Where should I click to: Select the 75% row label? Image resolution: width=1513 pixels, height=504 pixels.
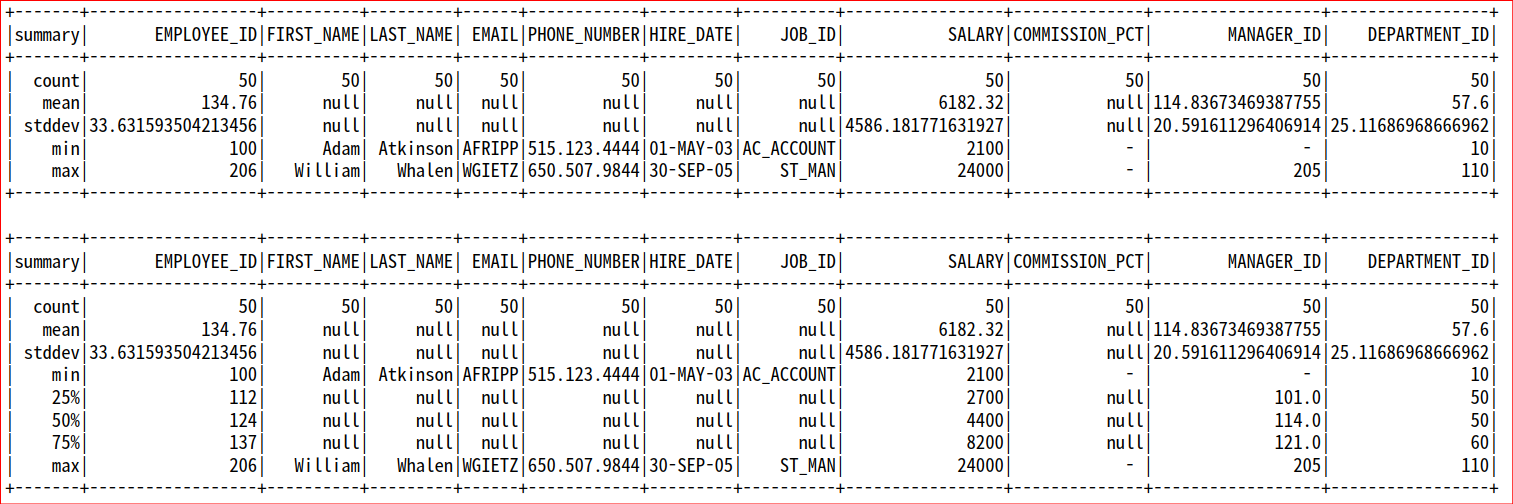[x=65, y=443]
